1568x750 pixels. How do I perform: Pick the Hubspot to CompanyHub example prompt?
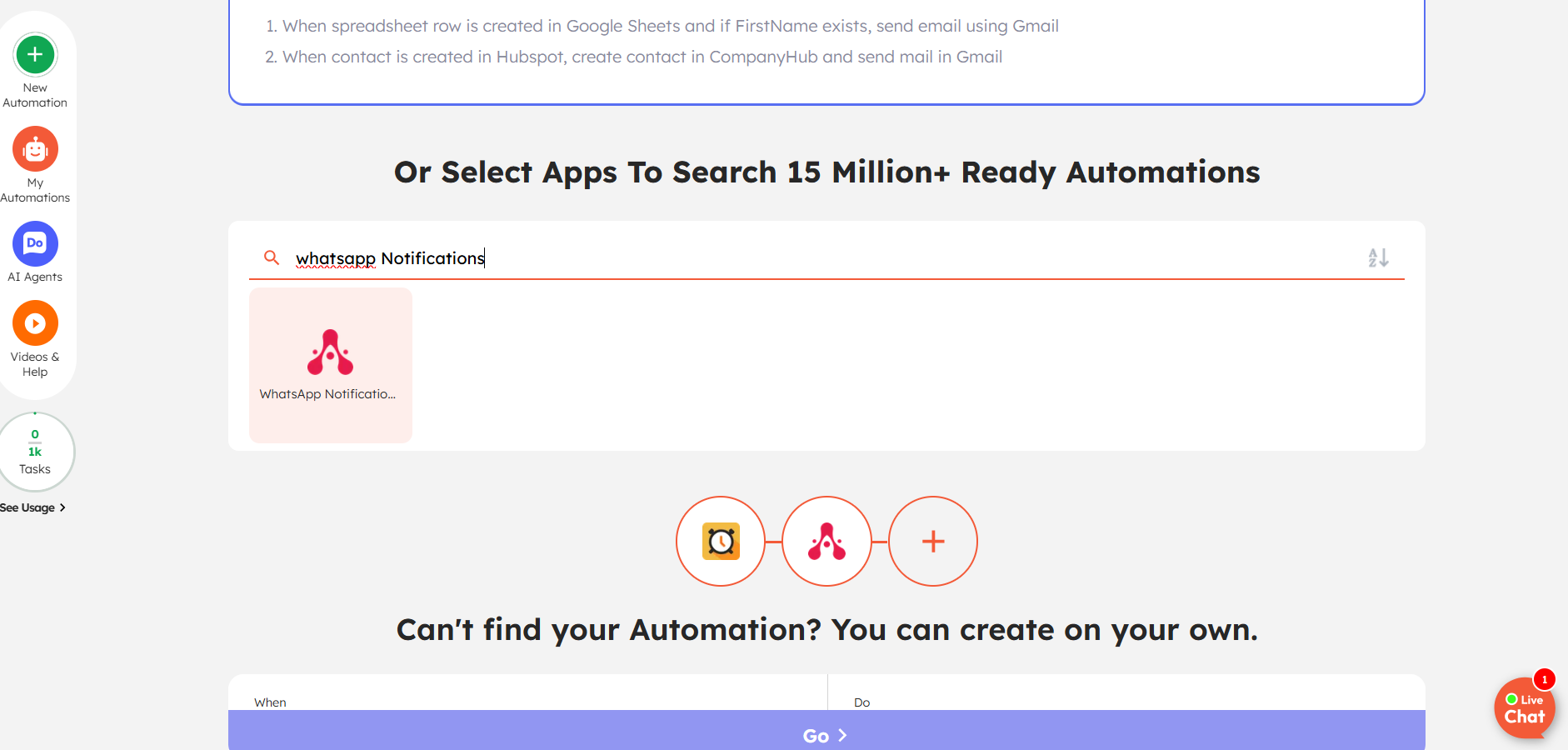coord(642,57)
